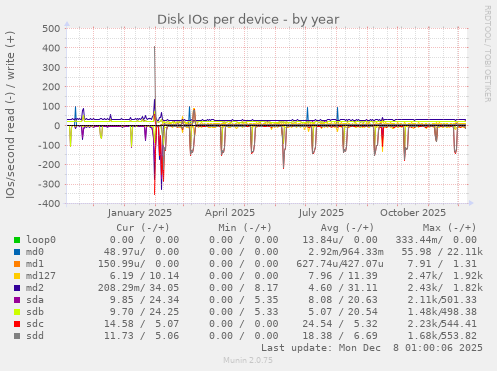Click the 'md2' legend label
Image resolution: width=497 pixels, height=371 pixels.
coord(35,288)
